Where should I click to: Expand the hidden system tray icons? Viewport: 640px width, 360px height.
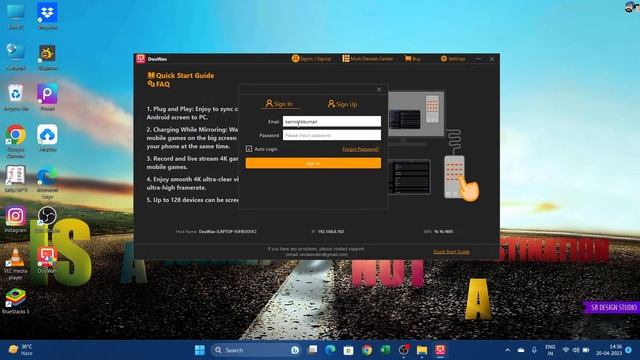coord(507,350)
